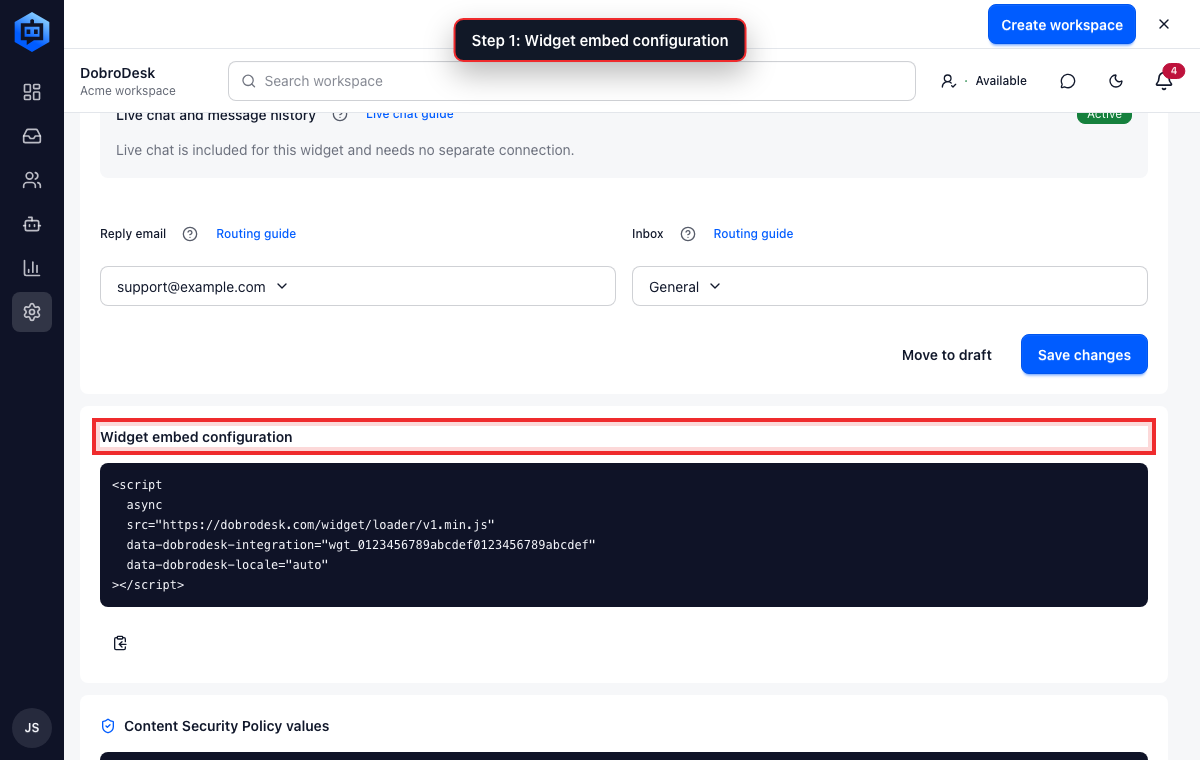Click Create workspace button
Screen dimensions: 1200x760
[x=1062, y=25]
